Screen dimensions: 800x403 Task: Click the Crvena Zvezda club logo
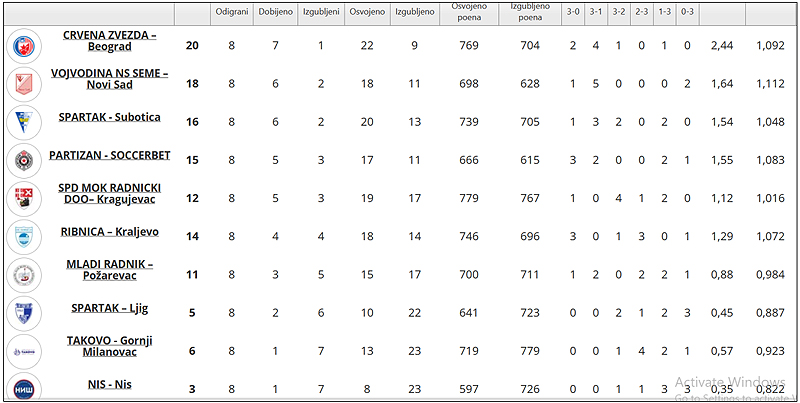click(x=22, y=46)
